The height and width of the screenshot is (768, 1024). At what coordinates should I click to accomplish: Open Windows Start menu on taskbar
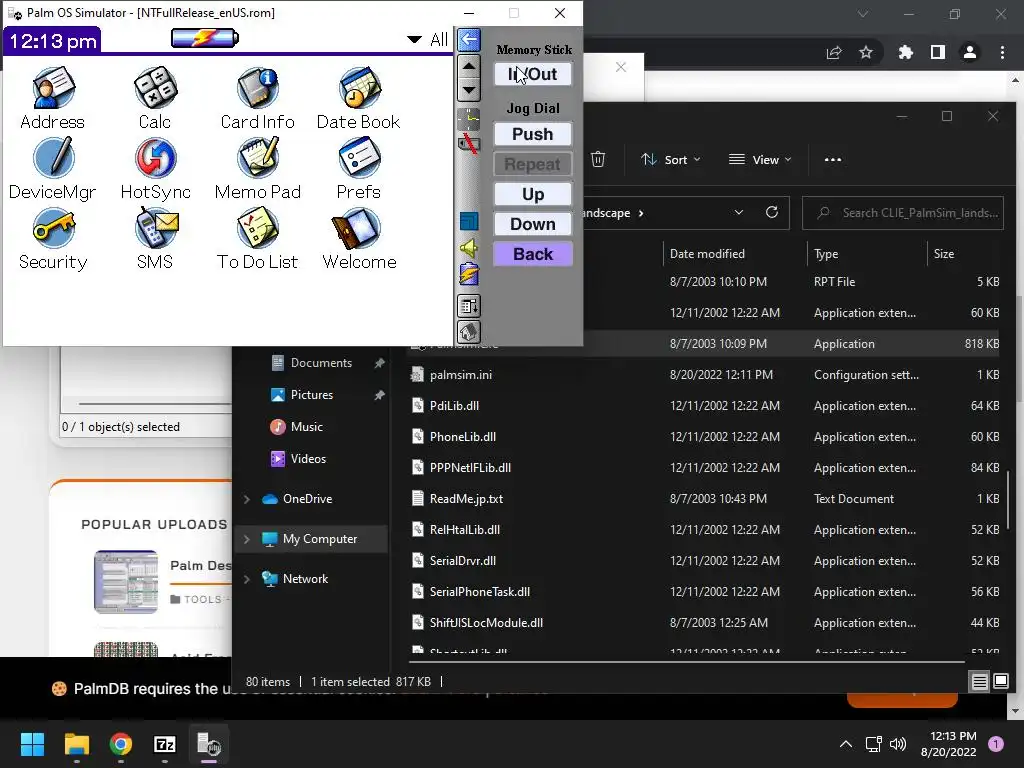32,744
